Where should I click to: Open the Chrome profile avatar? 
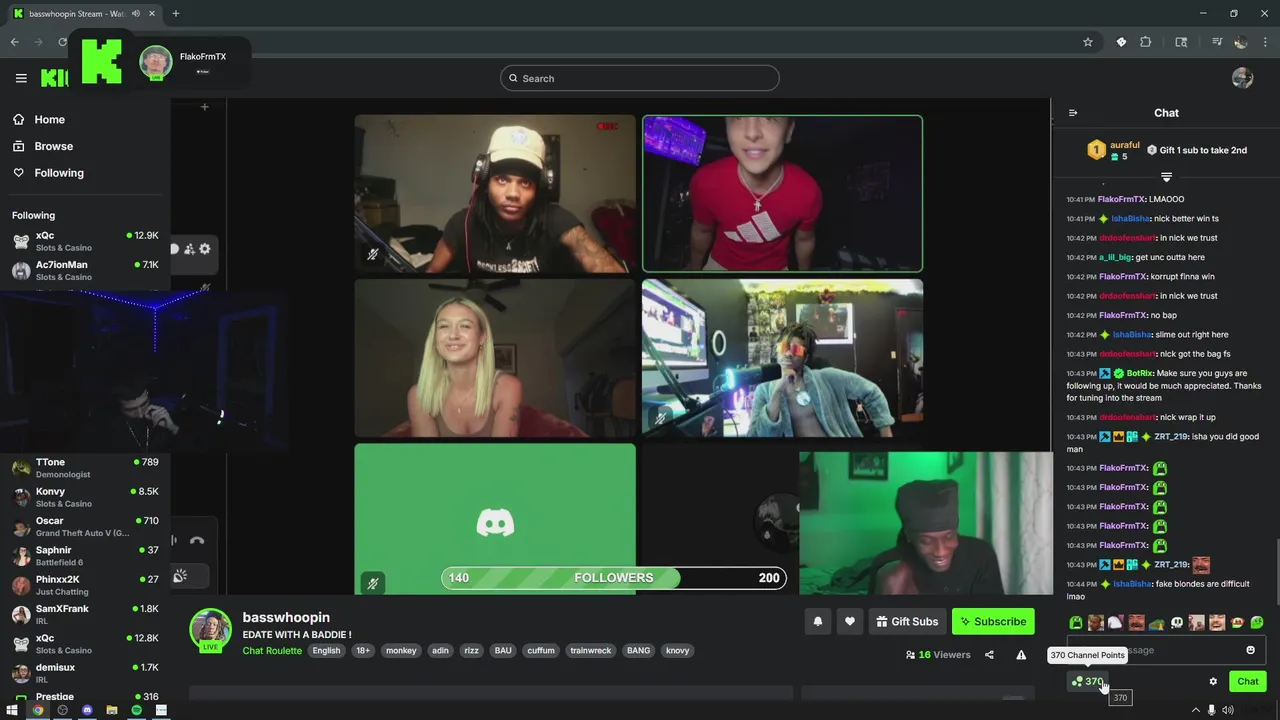click(x=1241, y=42)
